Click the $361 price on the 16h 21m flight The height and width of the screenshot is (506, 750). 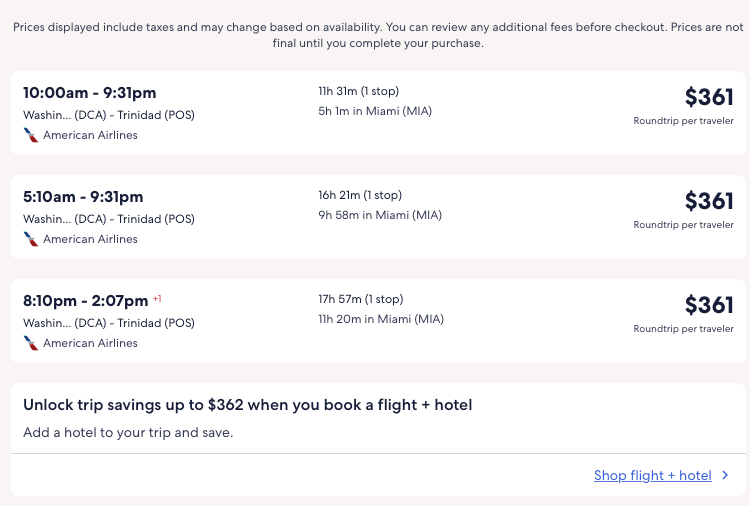point(709,201)
